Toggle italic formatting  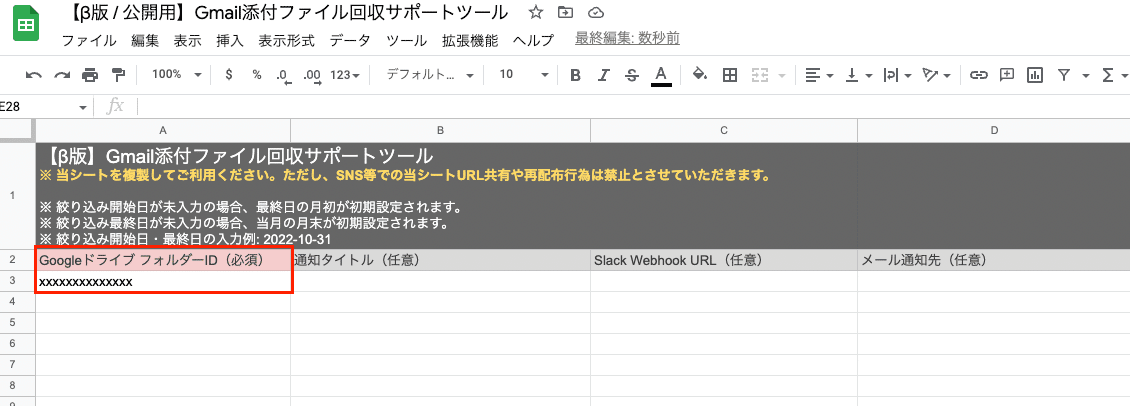[604, 74]
